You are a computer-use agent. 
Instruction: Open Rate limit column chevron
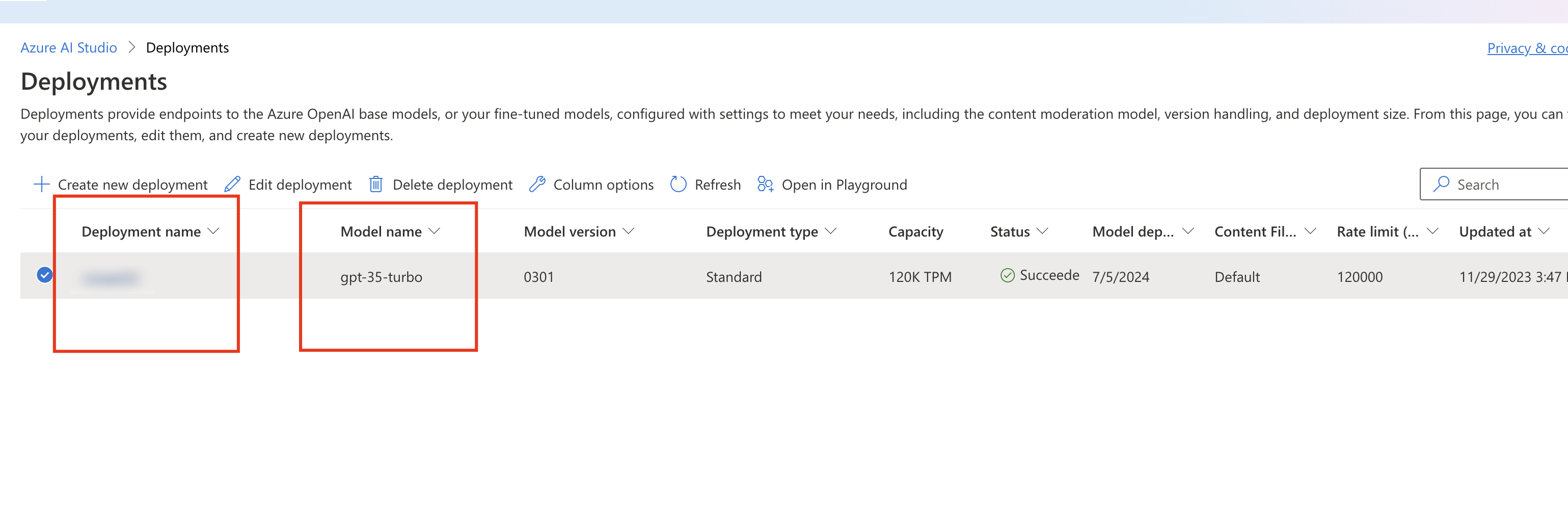pos(1433,231)
